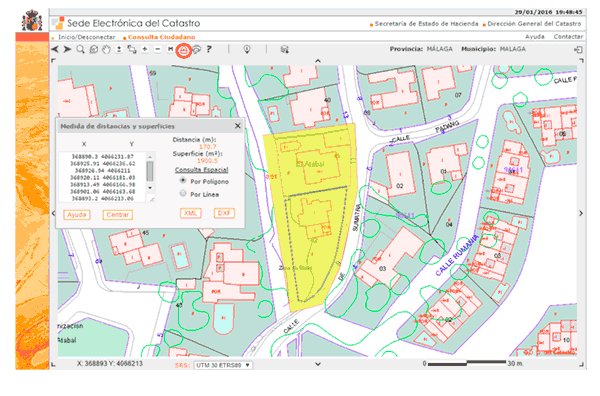Go back to previous map view arrow
This screenshot has width=600, height=396.
pos(55,49)
